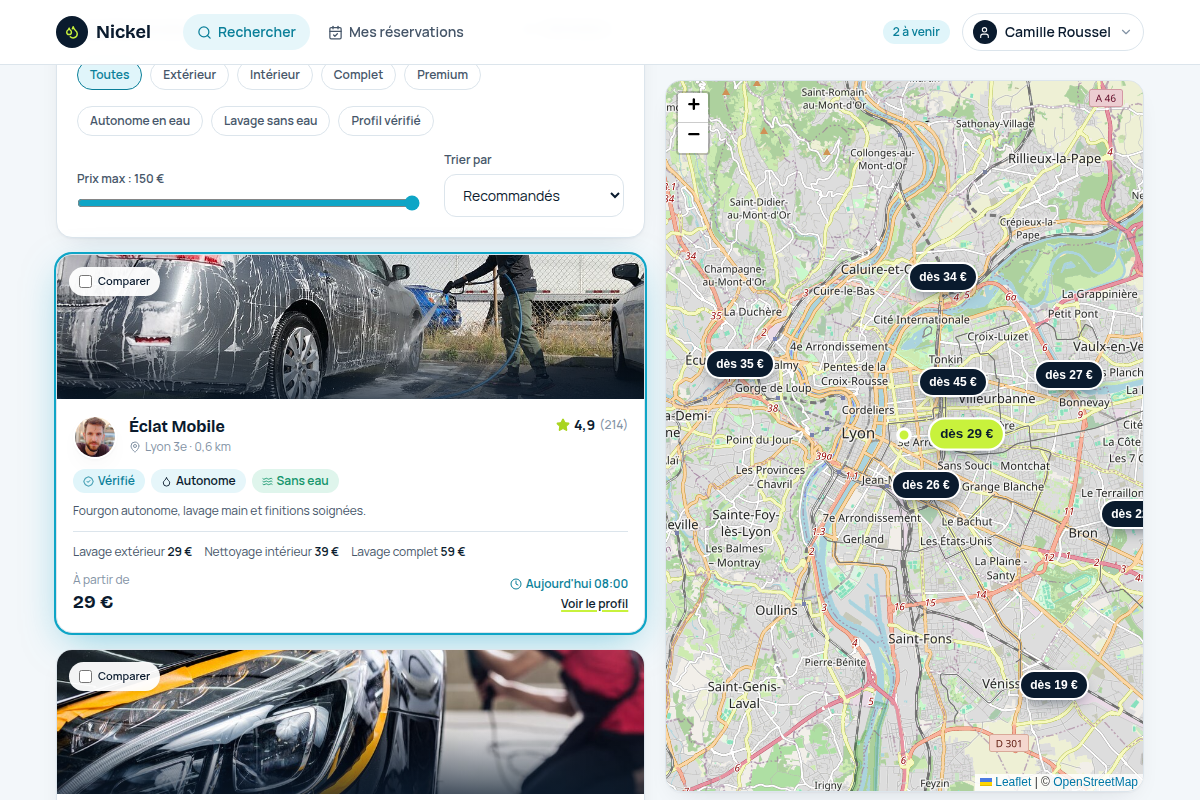Click the 4,9 rating value
The width and height of the screenshot is (1200, 800).
[584, 425]
